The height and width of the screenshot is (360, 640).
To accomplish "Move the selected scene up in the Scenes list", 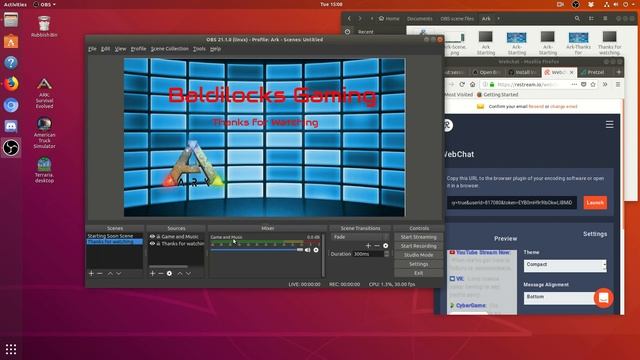I will (110, 273).
